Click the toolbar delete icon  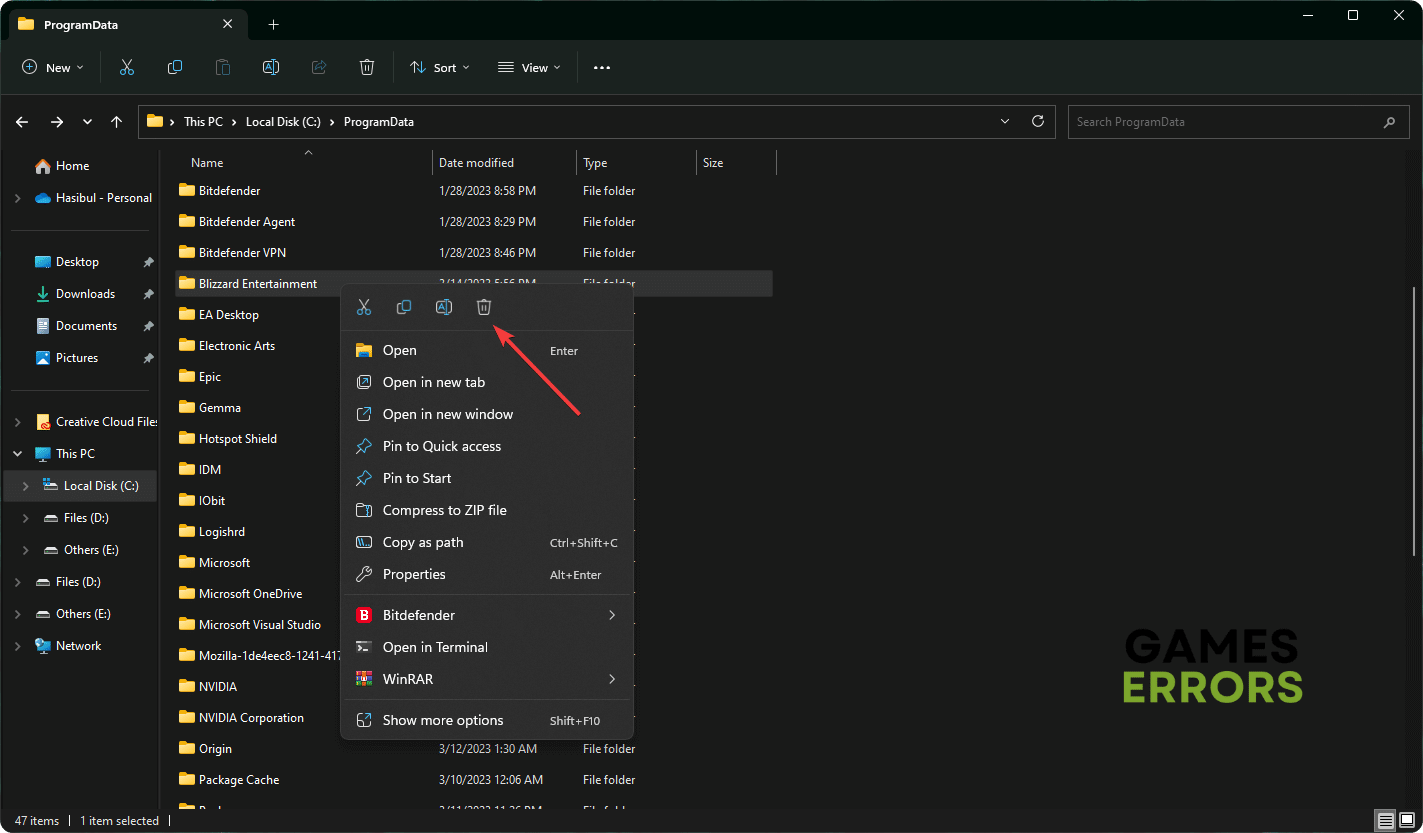367,68
